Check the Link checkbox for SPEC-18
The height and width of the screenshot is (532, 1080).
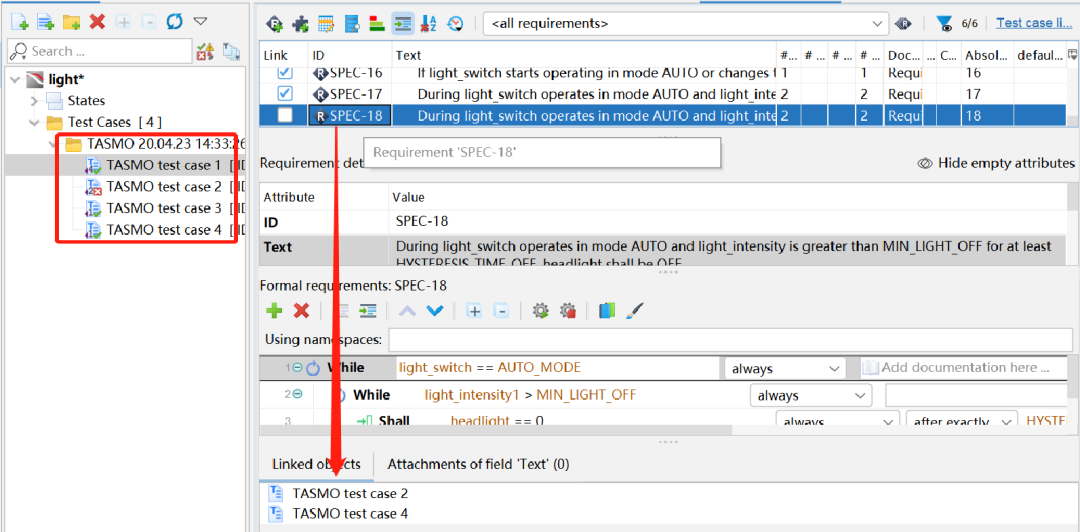(284, 116)
